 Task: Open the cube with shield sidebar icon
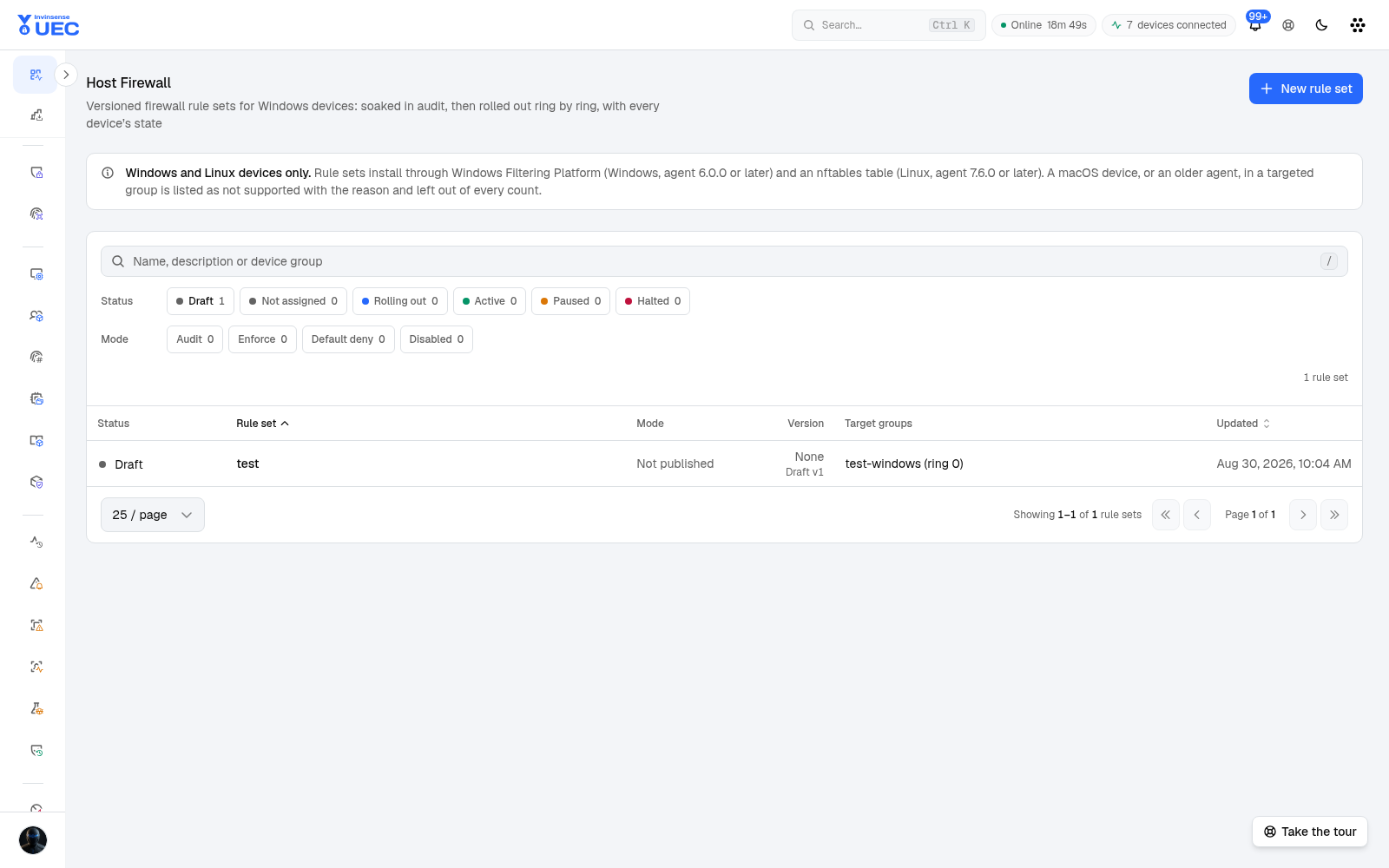pyautogui.click(x=36, y=482)
